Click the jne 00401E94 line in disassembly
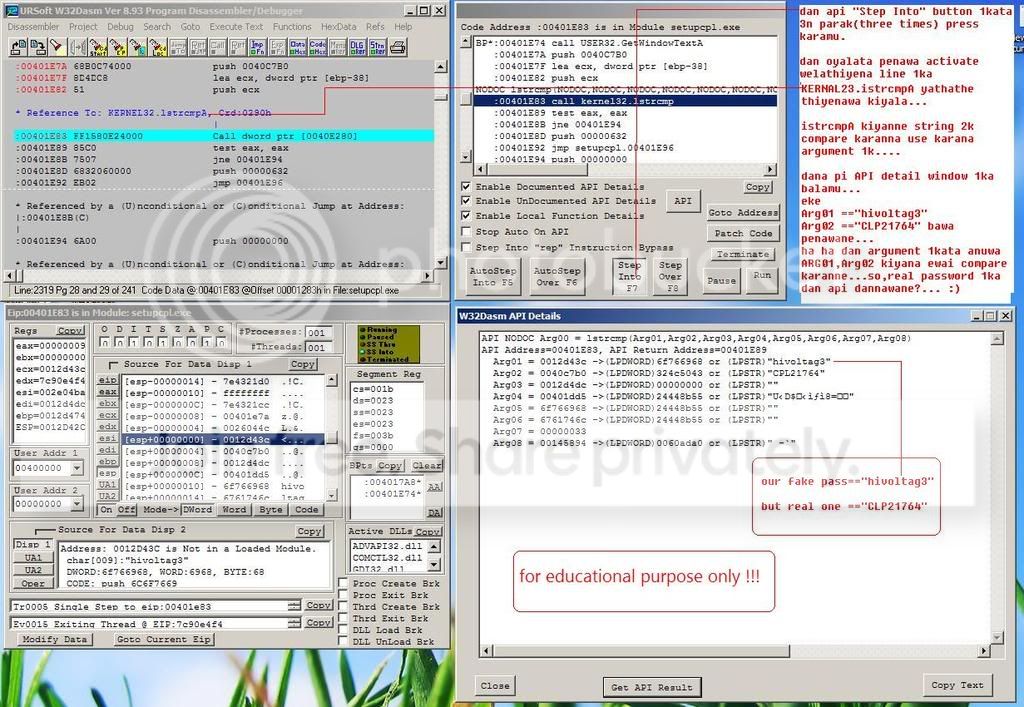 point(223,159)
